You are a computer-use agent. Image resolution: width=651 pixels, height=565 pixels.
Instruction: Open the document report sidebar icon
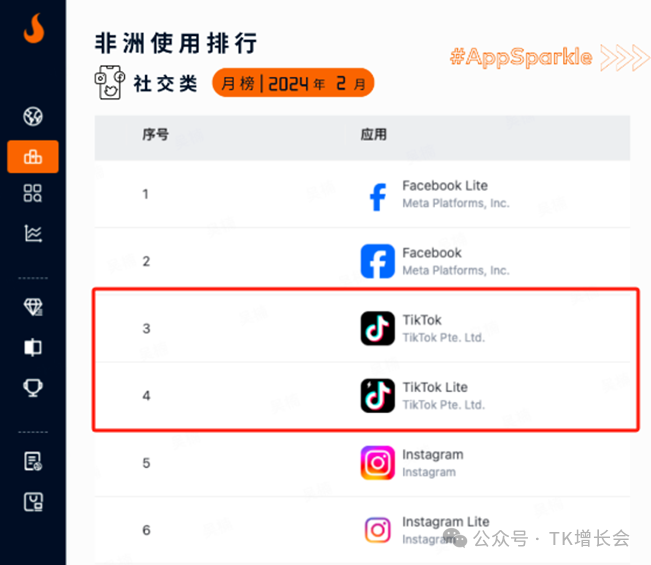click(x=33, y=461)
